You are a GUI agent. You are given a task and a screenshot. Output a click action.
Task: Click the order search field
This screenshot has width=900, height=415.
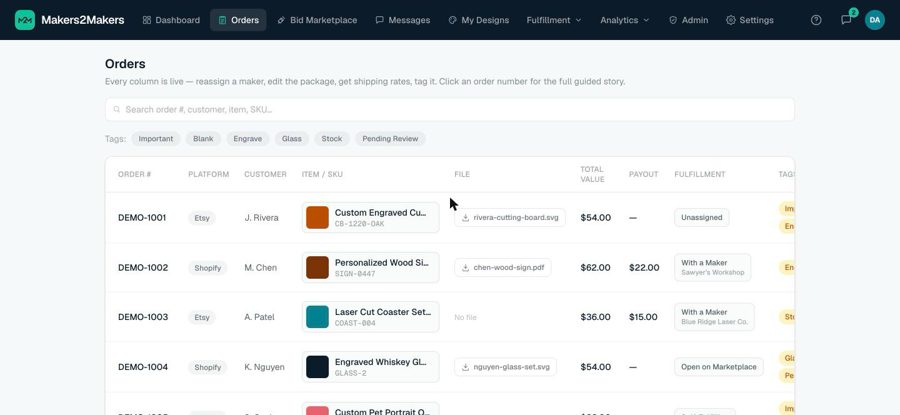point(449,110)
